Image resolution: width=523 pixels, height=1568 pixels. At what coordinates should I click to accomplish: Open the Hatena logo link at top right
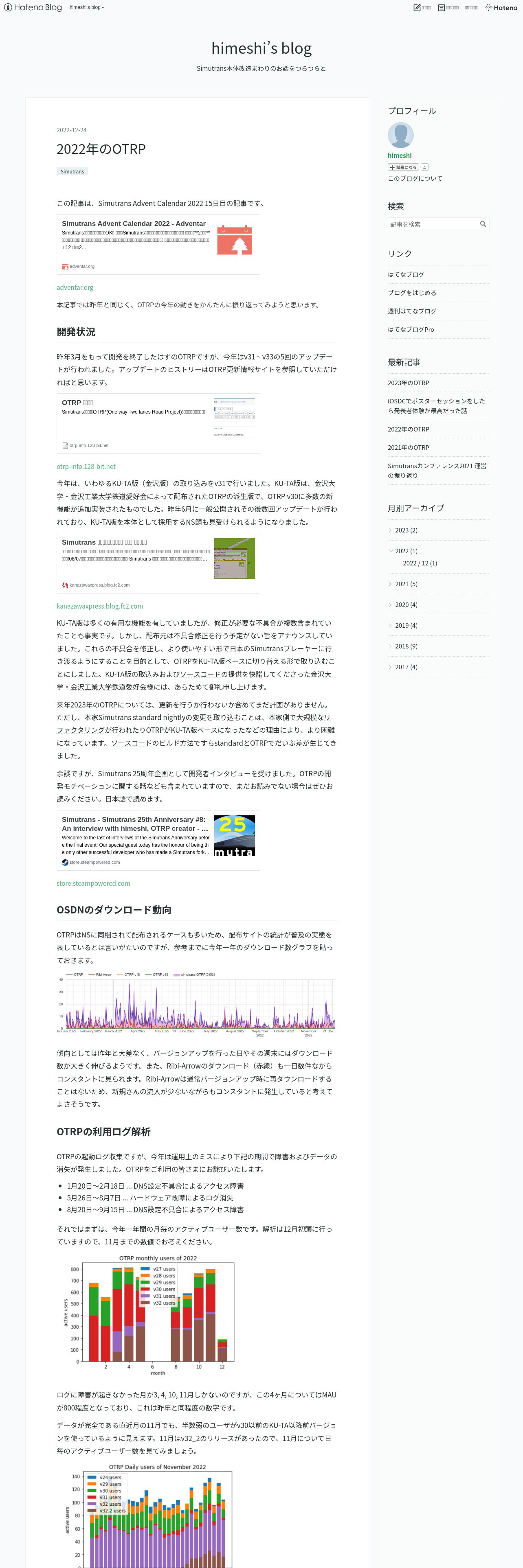[x=501, y=7]
